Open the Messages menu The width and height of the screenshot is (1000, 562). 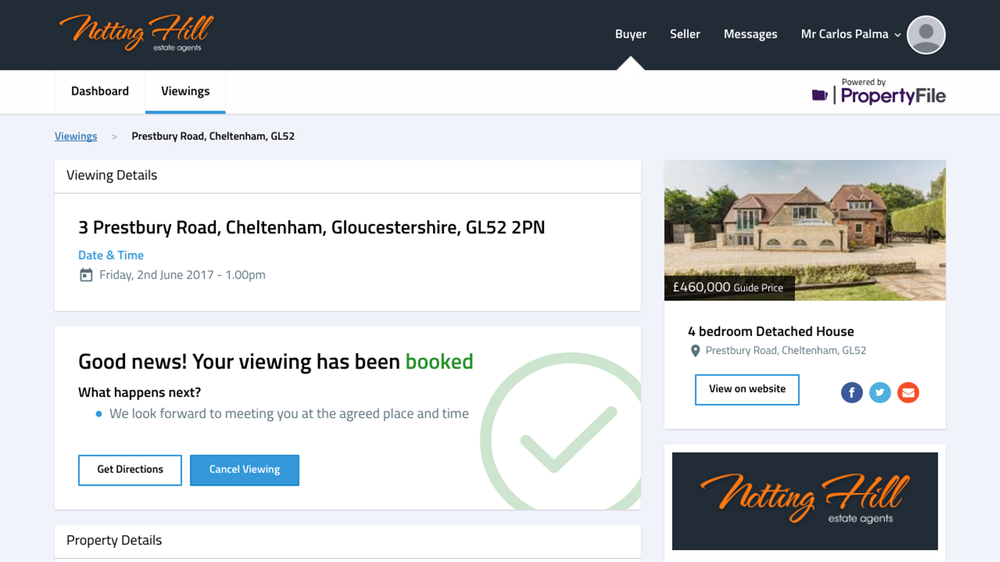750,34
